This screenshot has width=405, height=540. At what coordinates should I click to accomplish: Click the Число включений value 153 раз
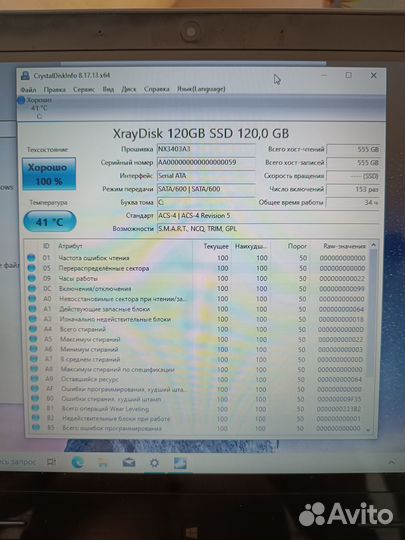[353, 189]
